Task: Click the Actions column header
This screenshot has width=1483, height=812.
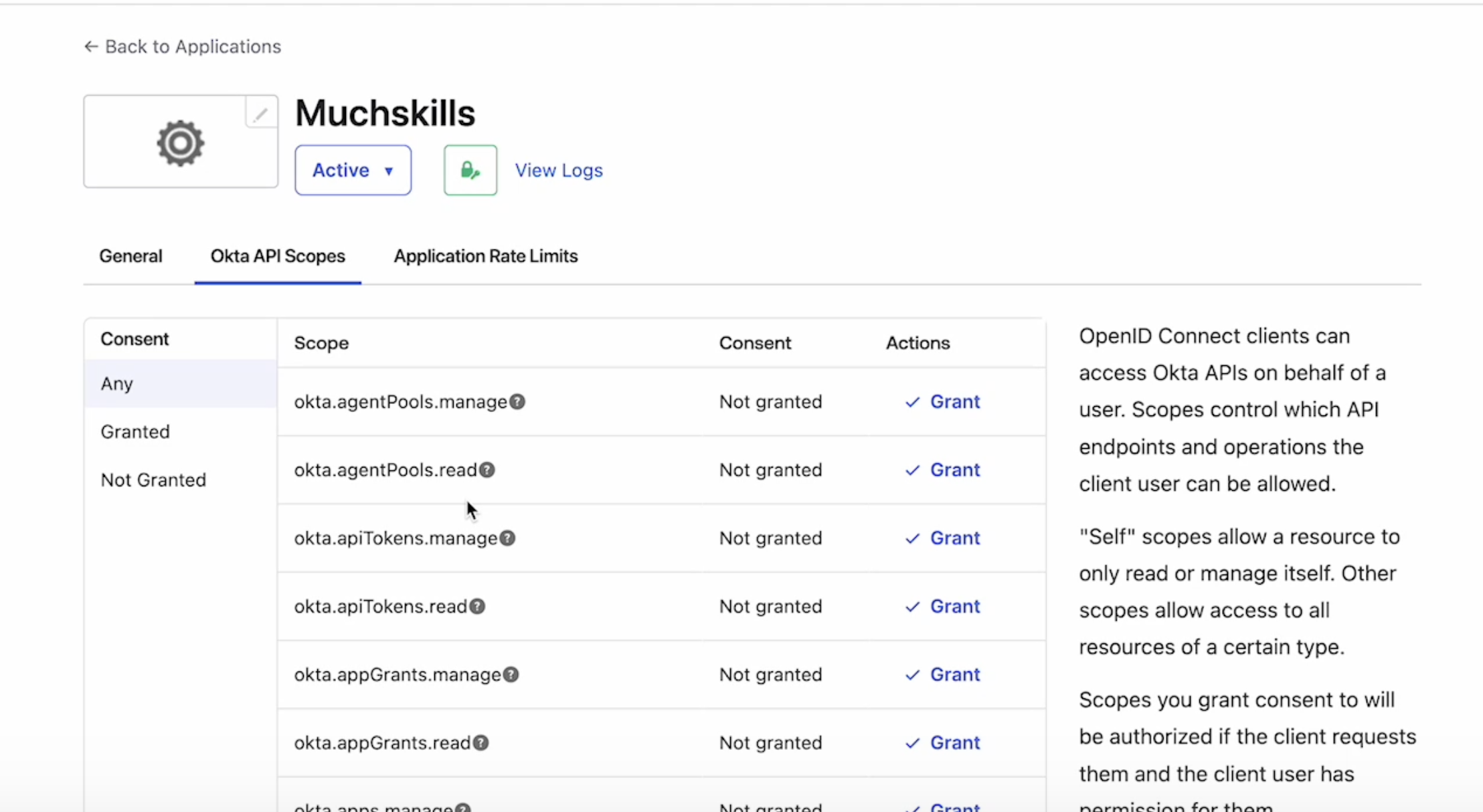Action: 918,342
